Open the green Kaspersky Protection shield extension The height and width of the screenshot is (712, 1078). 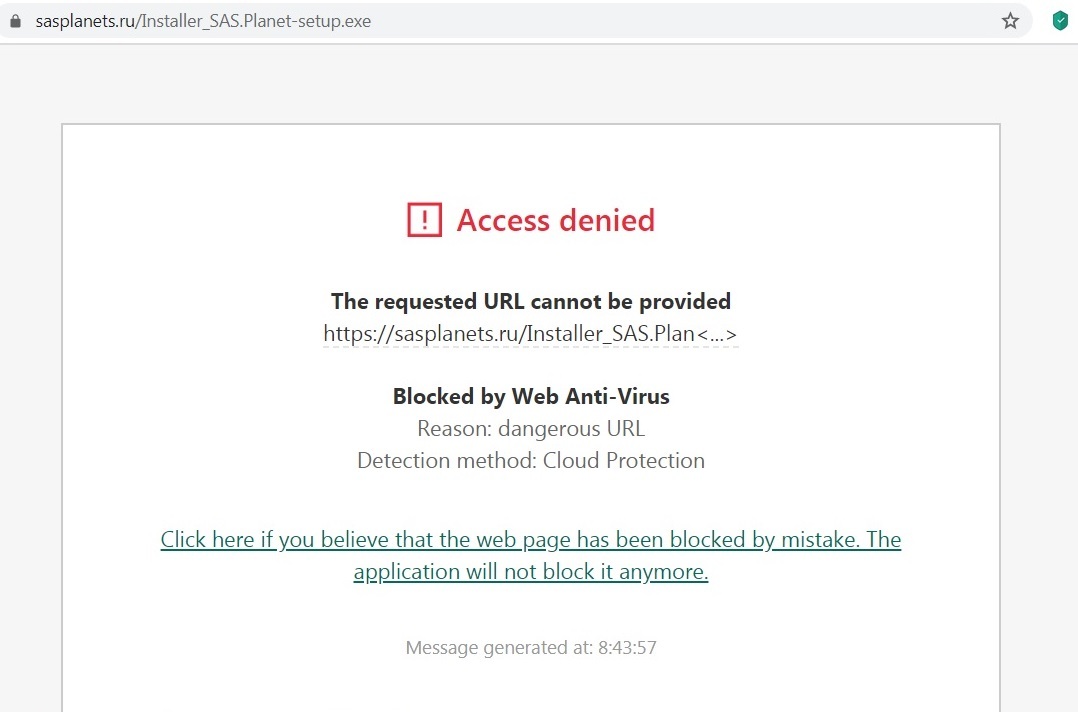1060,21
